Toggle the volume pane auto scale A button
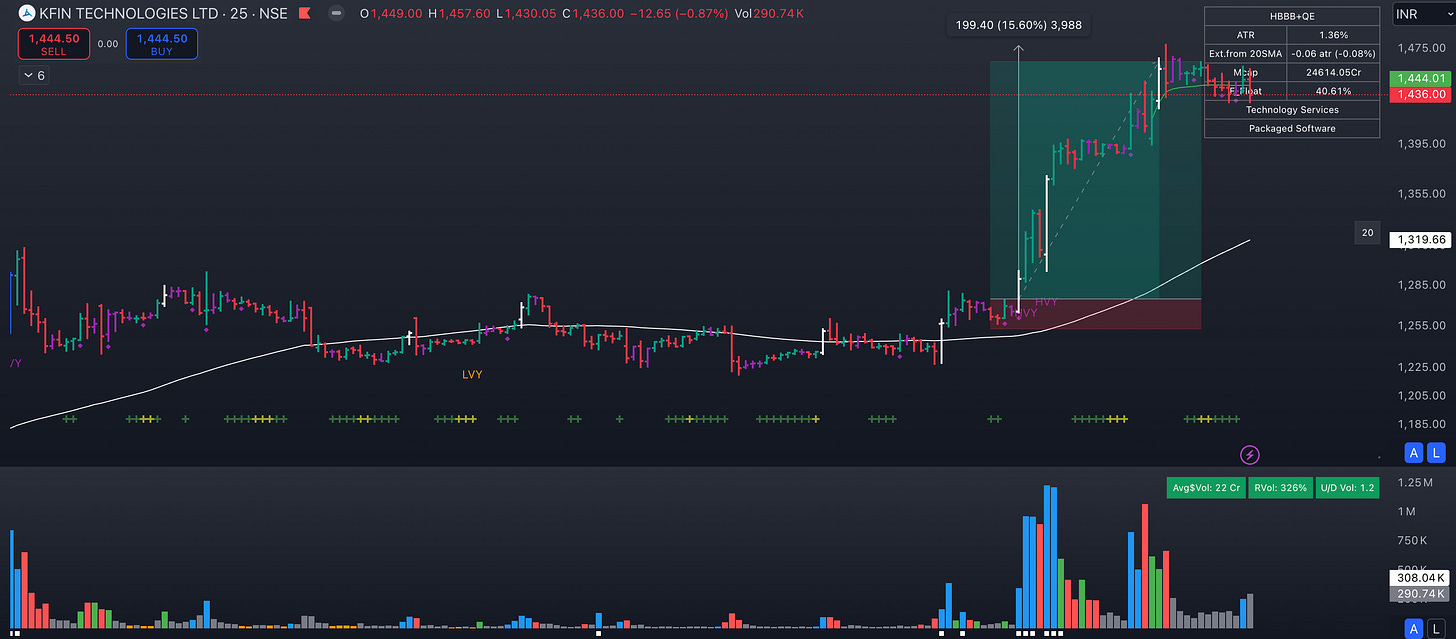This screenshot has width=1456, height=639. click(1414, 629)
